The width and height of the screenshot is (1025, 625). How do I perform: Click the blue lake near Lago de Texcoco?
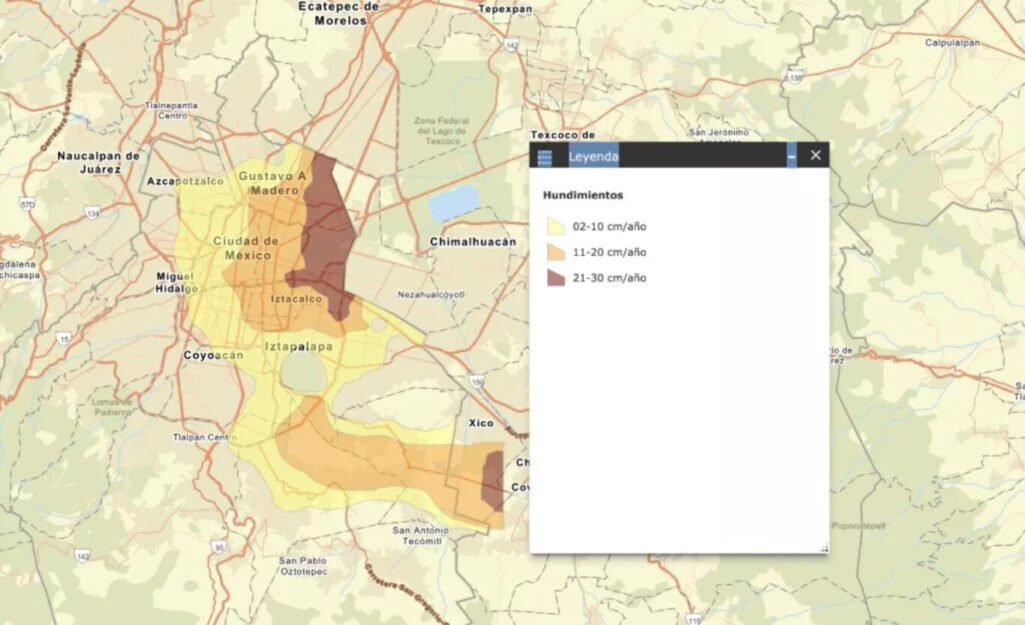coord(453,203)
